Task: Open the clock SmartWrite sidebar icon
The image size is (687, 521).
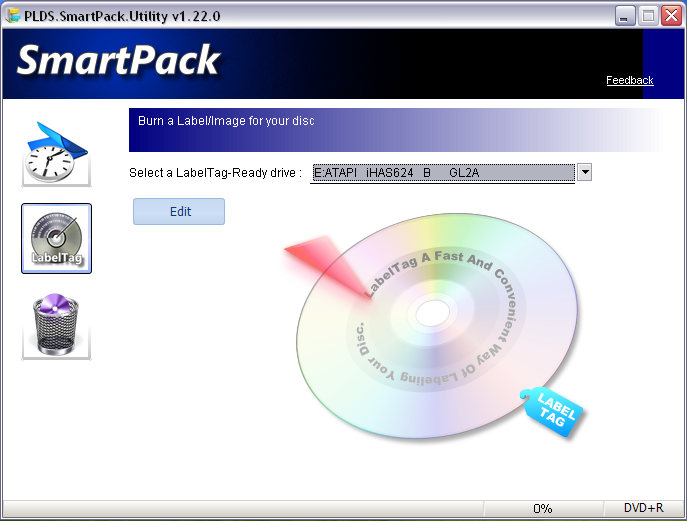Action: pos(57,153)
